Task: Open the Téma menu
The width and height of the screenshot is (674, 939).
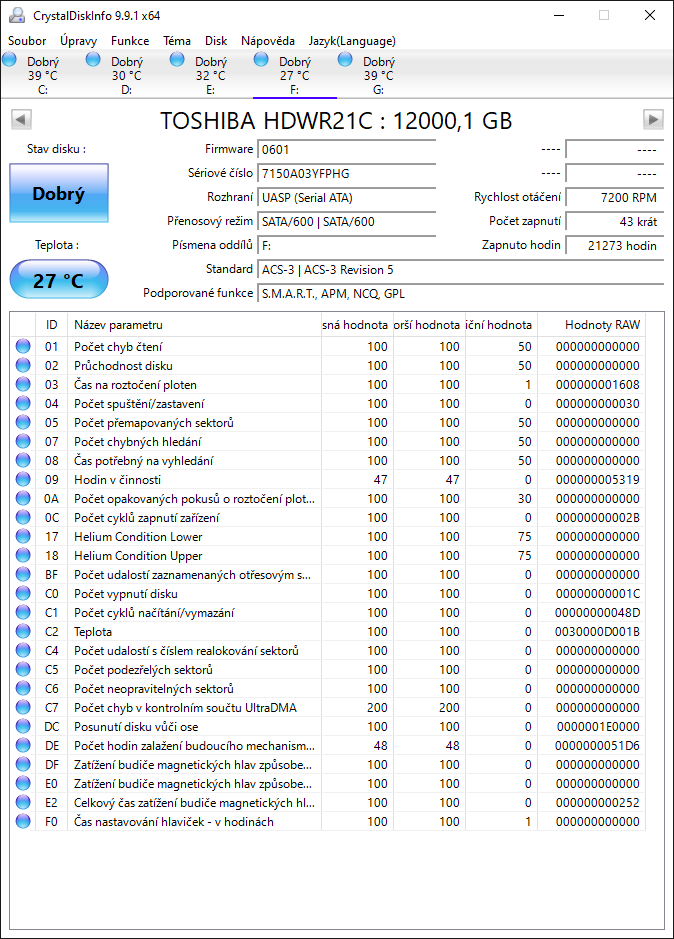Action: coord(177,41)
